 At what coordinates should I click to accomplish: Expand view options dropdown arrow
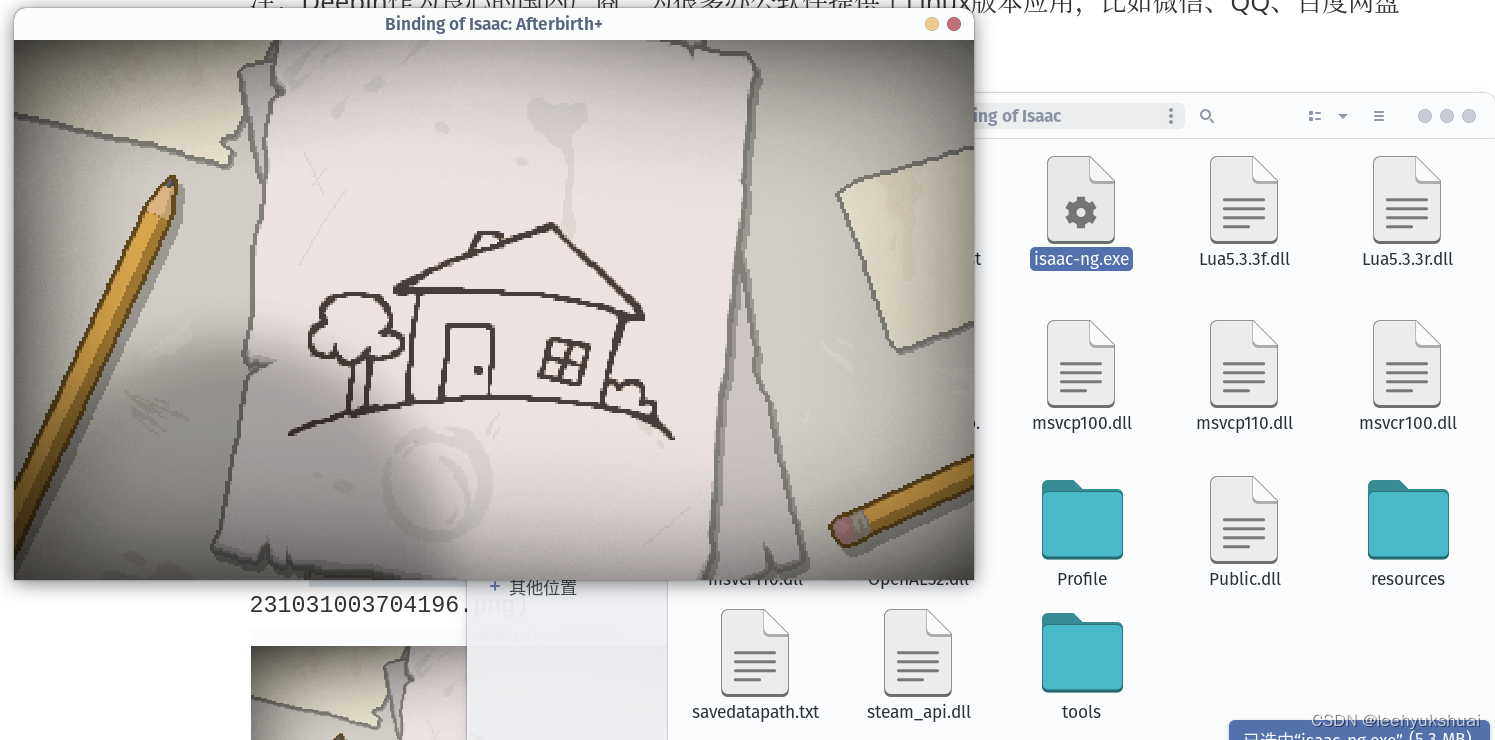pos(1343,116)
